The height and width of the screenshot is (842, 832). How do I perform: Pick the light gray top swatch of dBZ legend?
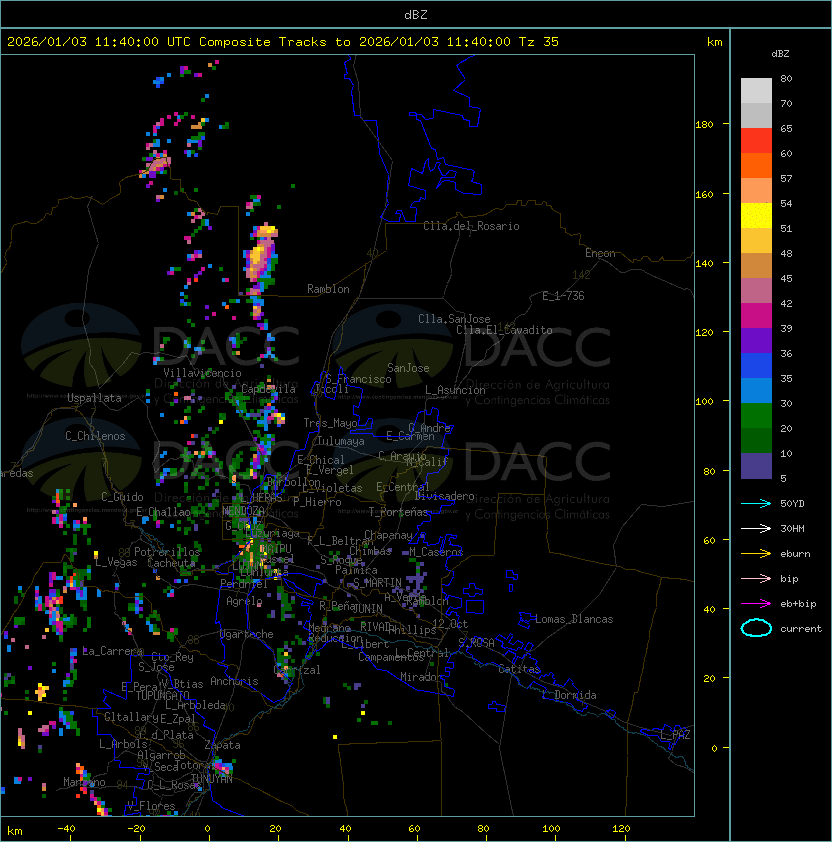point(756,91)
